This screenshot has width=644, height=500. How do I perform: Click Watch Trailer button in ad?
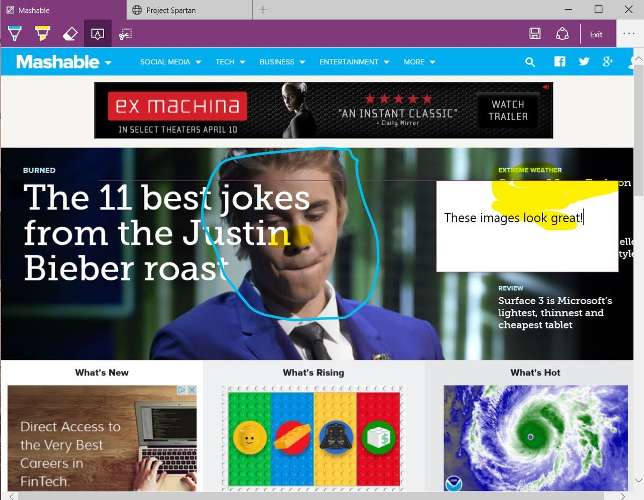point(508,110)
